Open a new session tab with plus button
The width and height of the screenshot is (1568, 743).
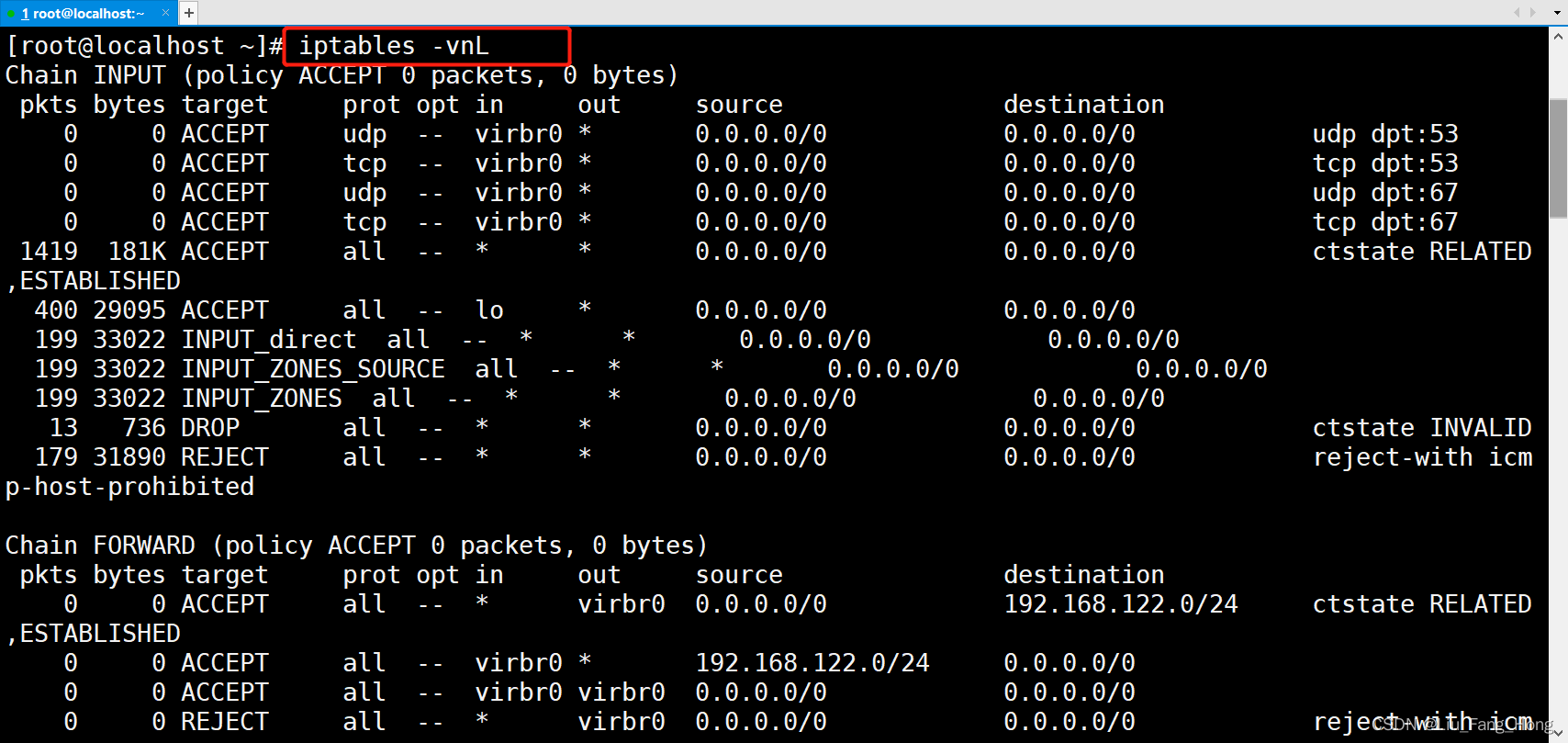pyautogui.click(x=188, y=13)
